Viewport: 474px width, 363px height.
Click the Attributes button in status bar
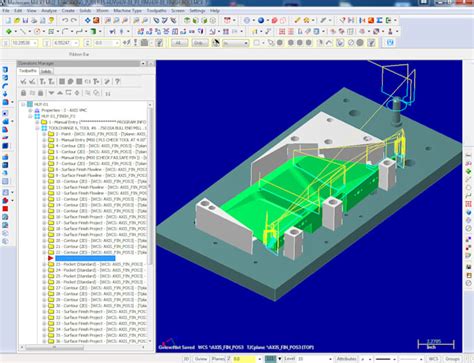346,359
